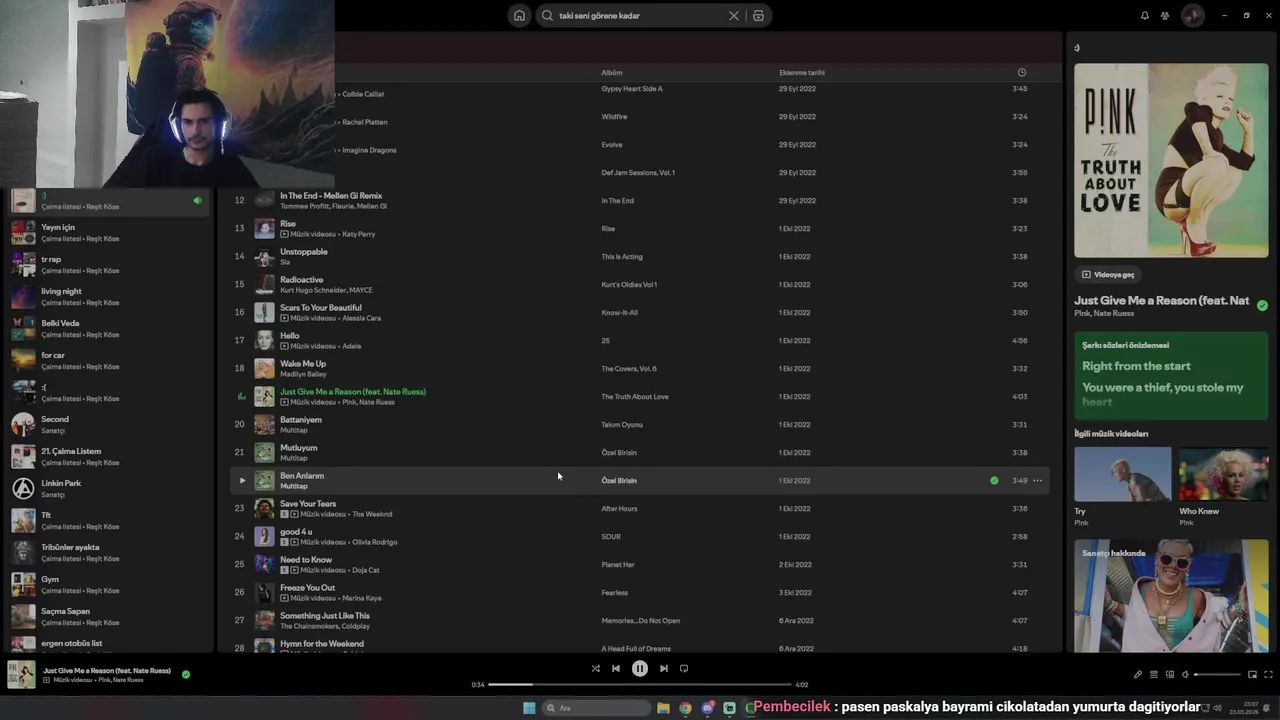The width and height of the screenshot is (1280, 720).
Task: Open File Explorer from the taskbar
Action: pos(663,708)
